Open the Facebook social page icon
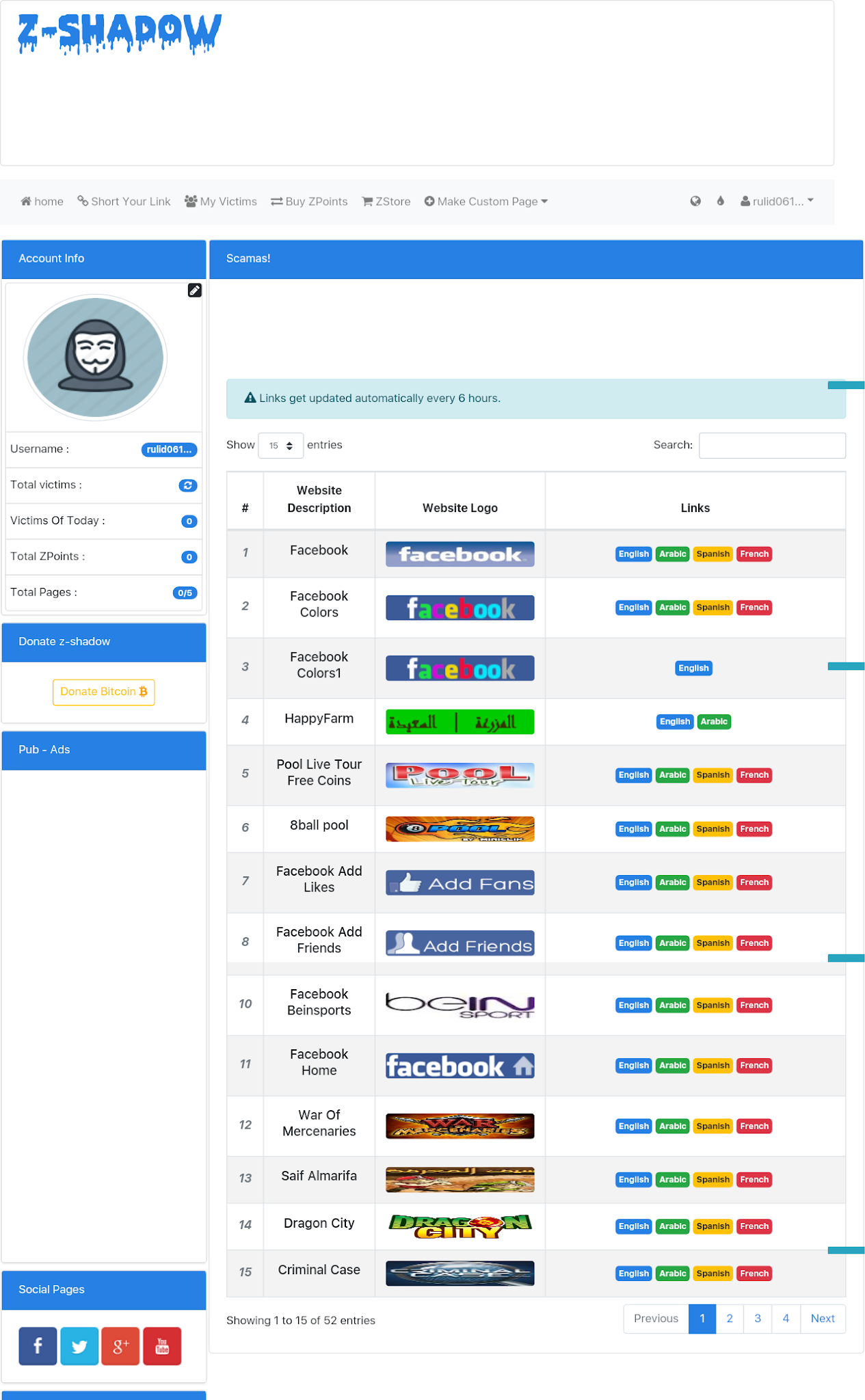This screenshot has height=1400, width=865. [38, 1346]
